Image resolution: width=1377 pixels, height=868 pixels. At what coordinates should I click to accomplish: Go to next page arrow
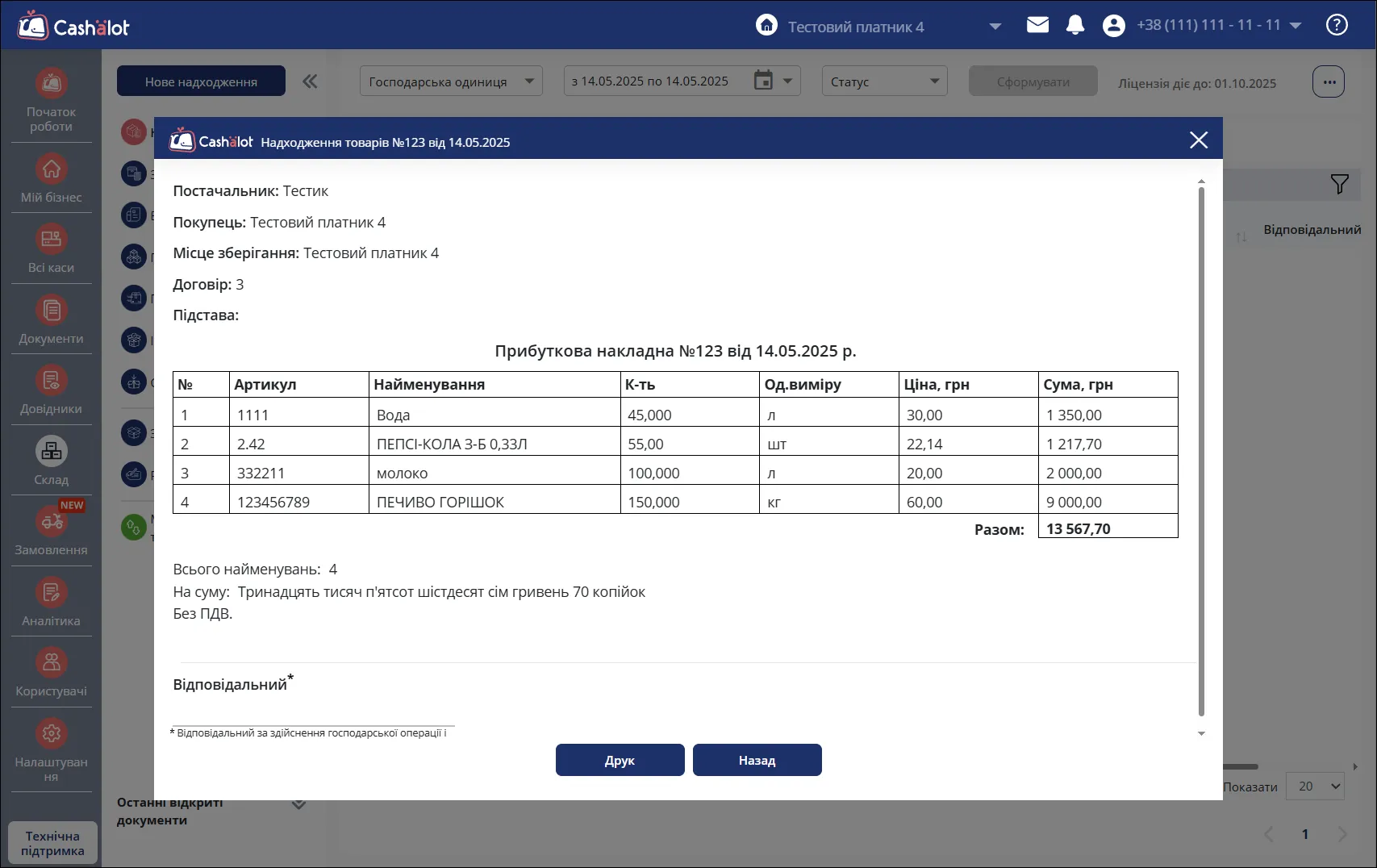pos(1342,834)
